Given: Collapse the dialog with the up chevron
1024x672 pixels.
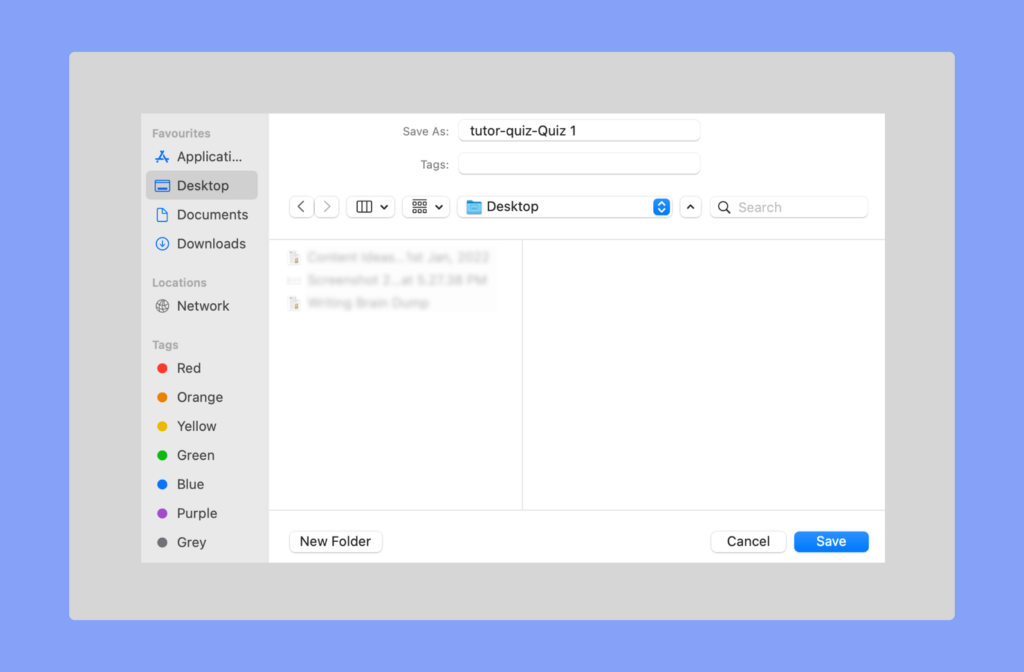Looking at the screenshot, I should tap(690, 207).
